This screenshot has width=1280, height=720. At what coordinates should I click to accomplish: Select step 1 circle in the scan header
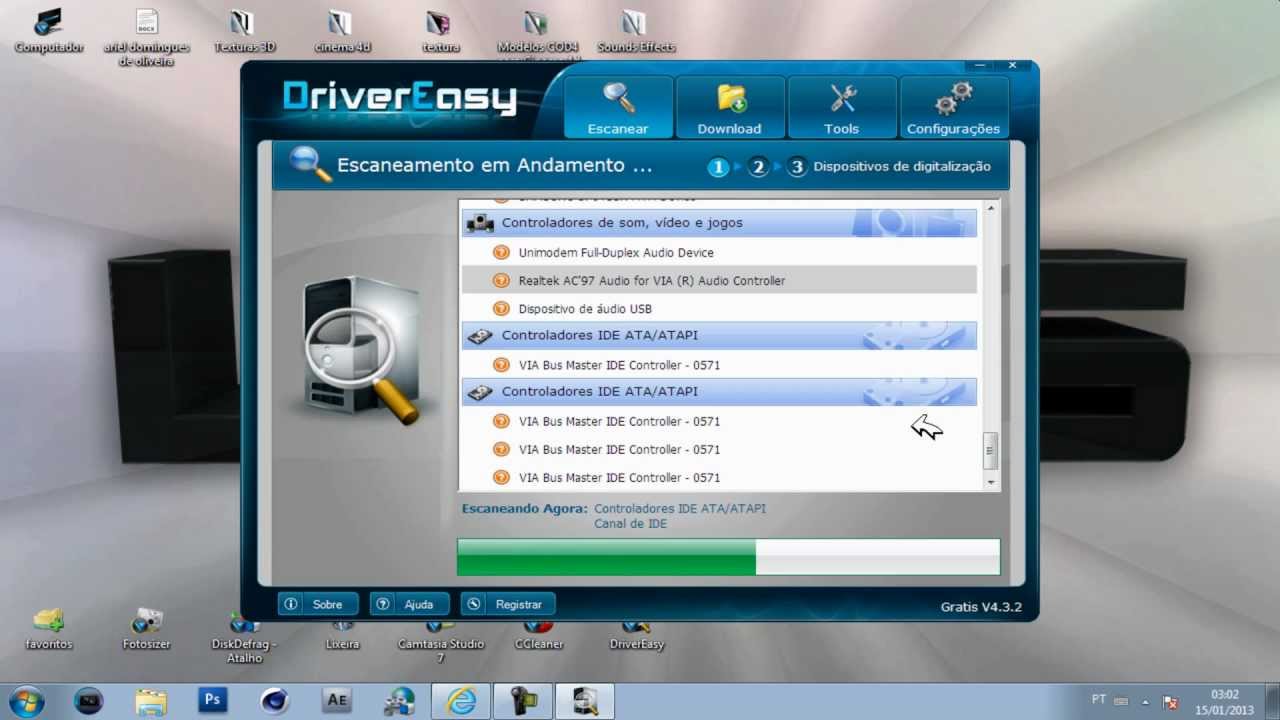(718, 167)
